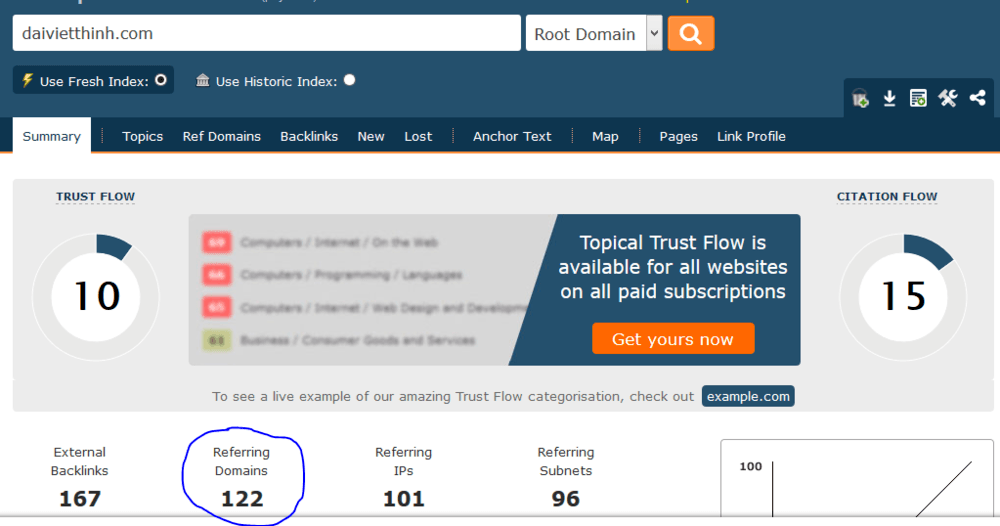Open the Map tab
Viewport: 1000px width, 526px height.
[605, 136]
